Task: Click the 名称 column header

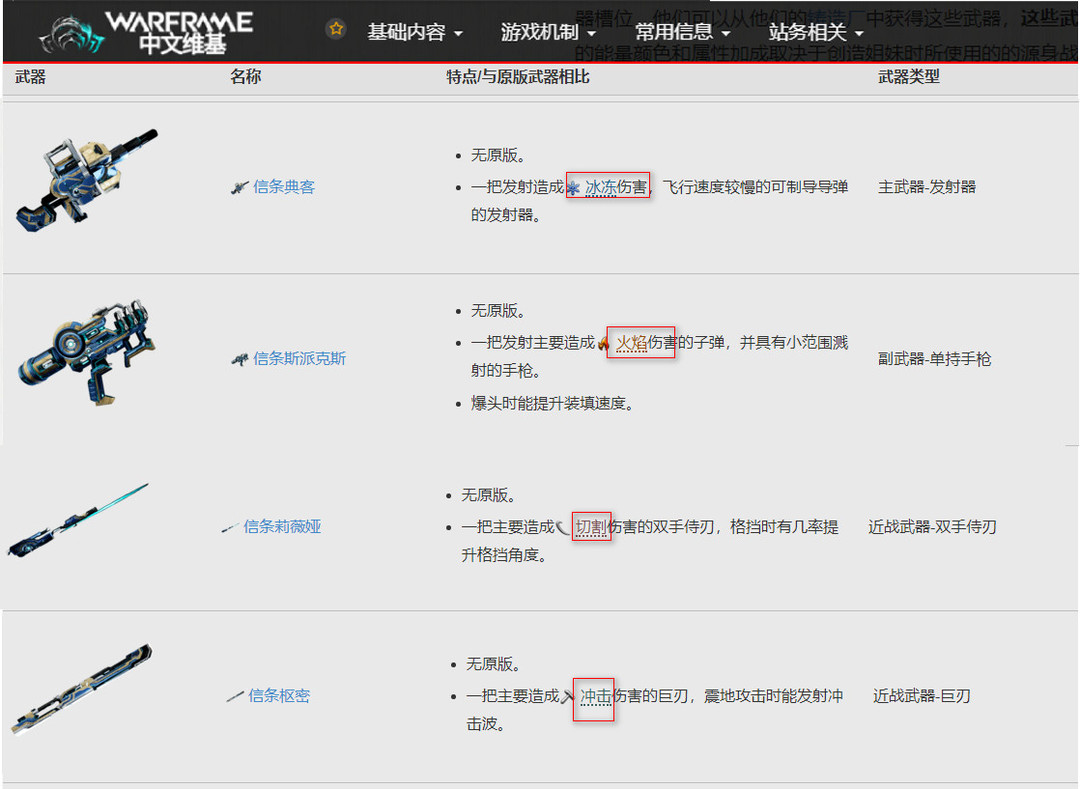Action: click(x=246, y=76)
